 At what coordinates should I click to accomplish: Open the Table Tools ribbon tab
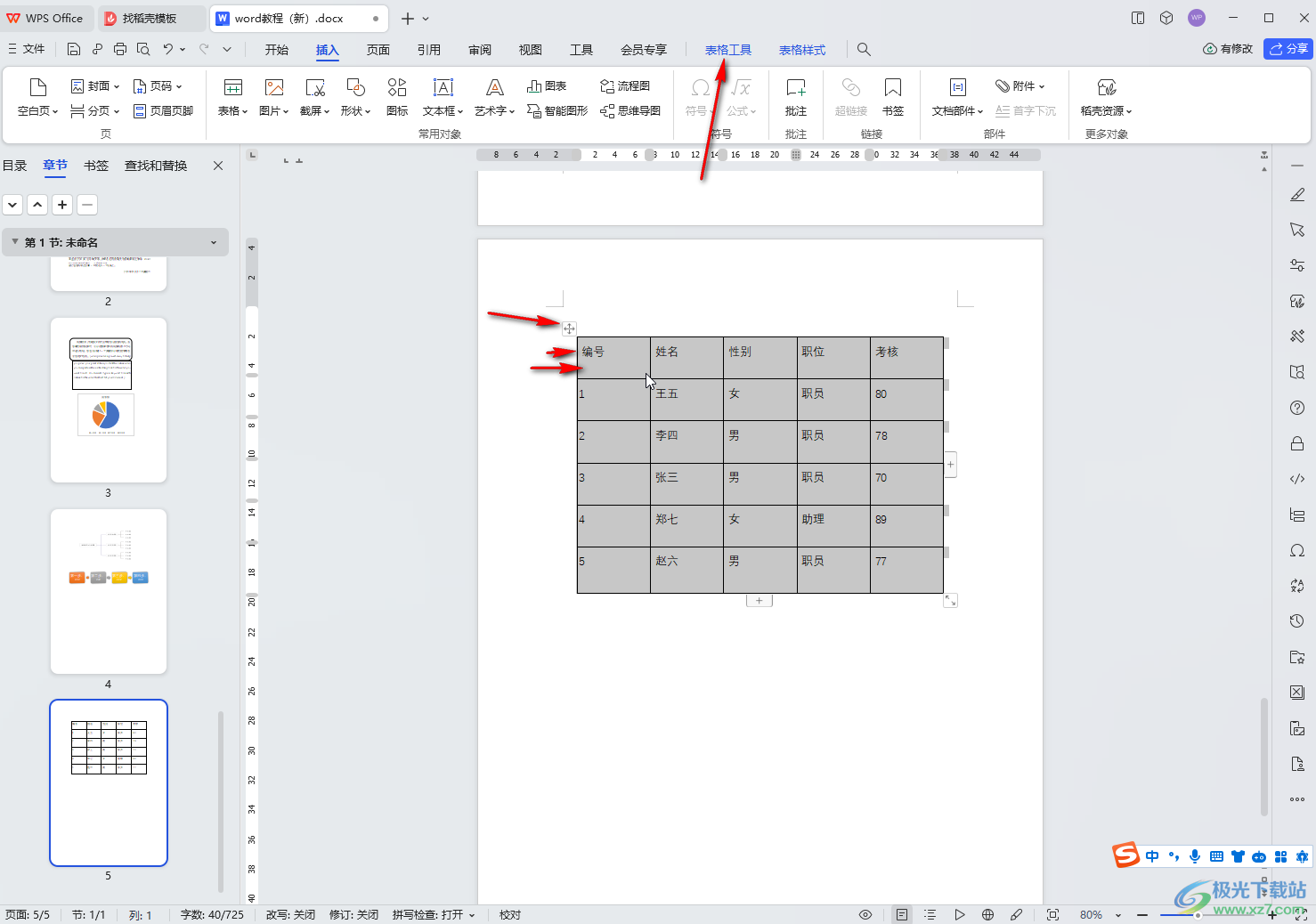point(728,50)
